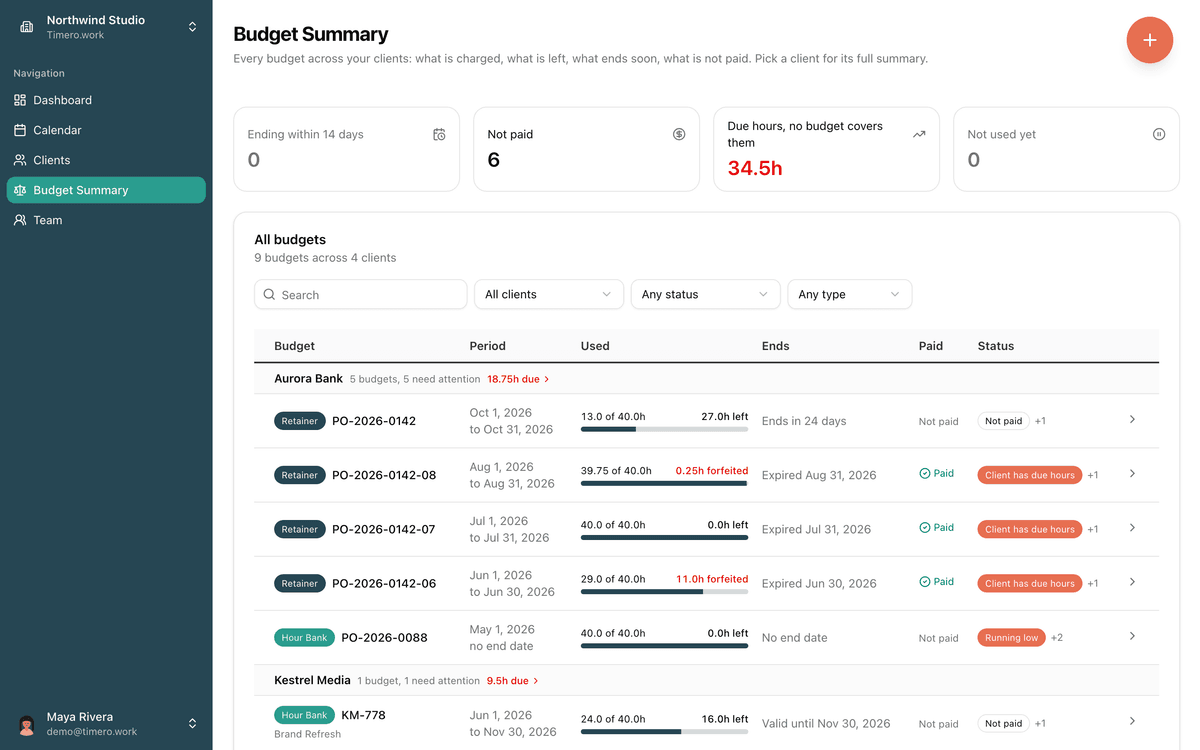Image resolution: width=1200 pixels, height=750 pixels.
Task: Open the Aurora Bank client group
Action: pyautogui.click(x=309, y=379)
